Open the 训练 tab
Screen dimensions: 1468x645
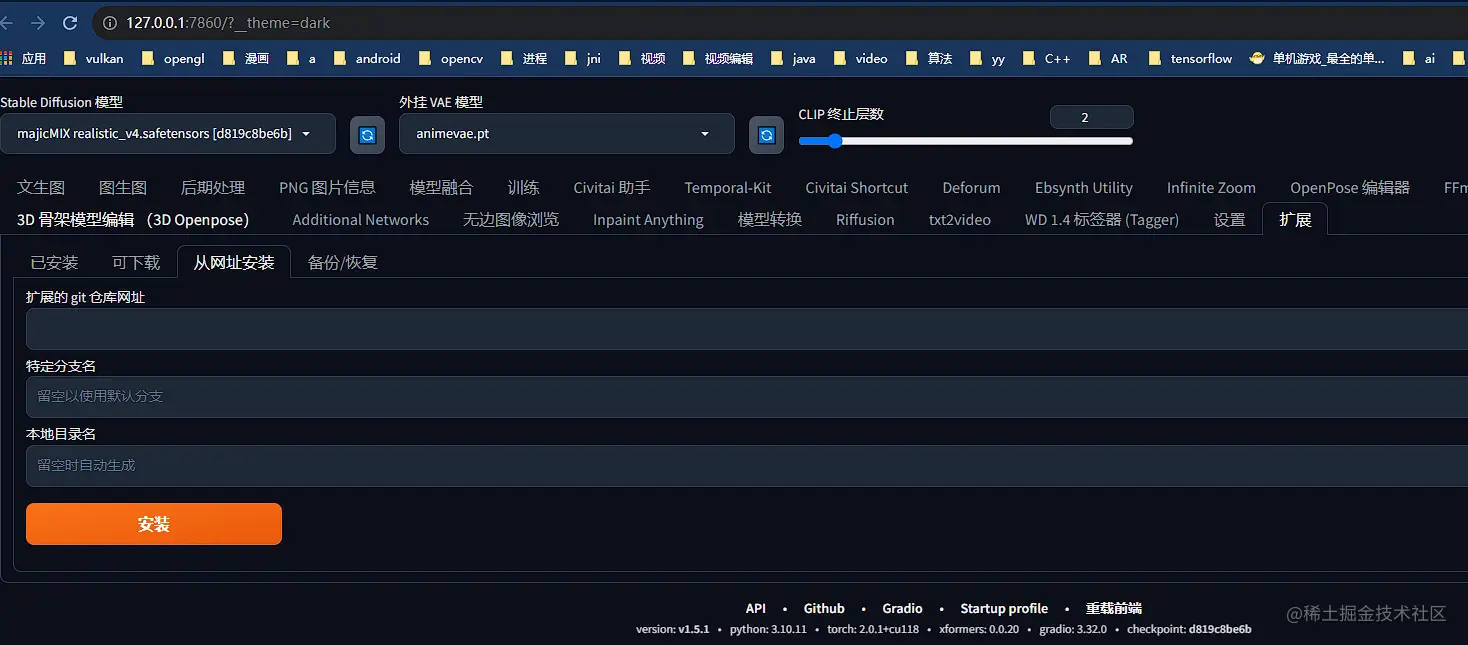coord(523,188)
